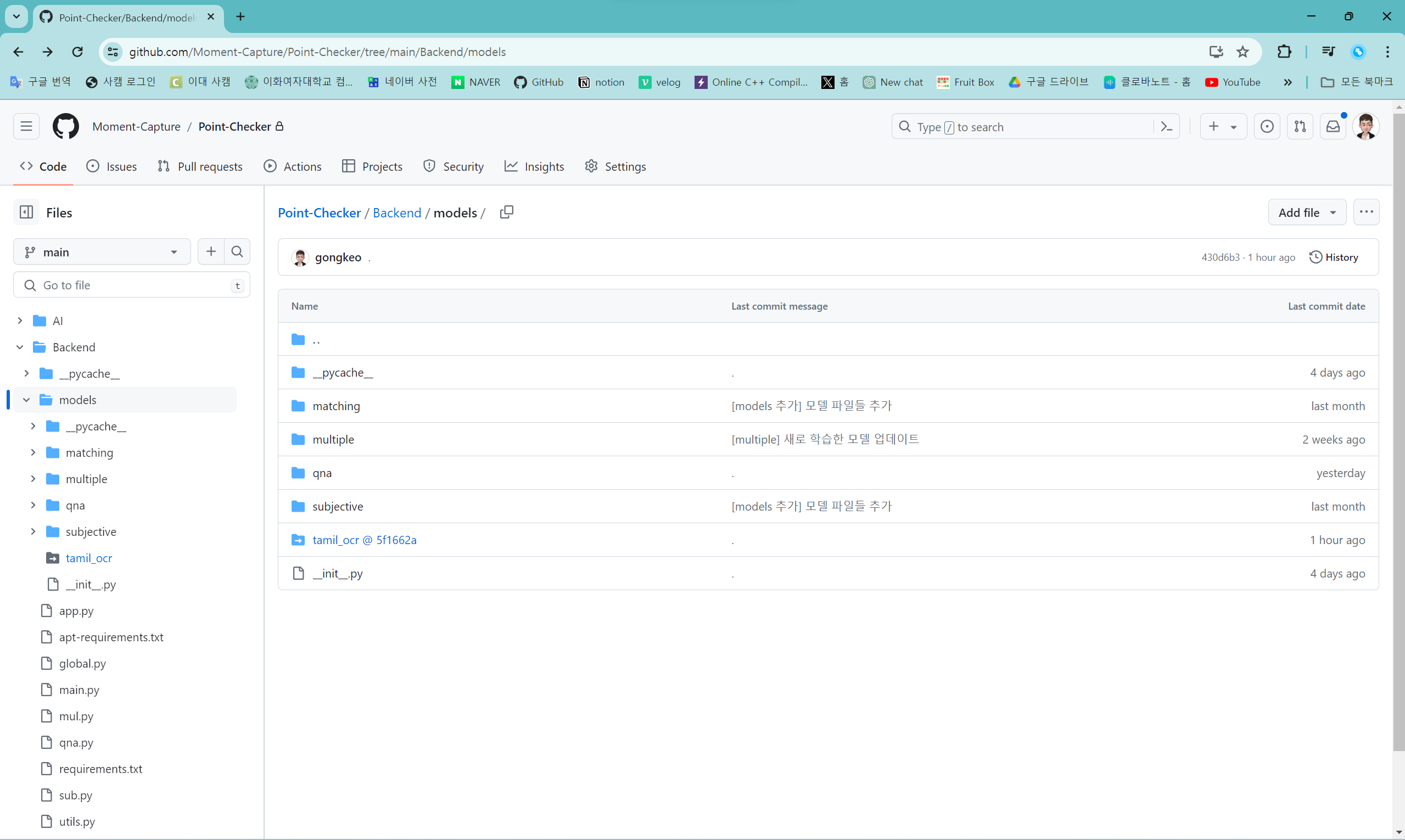Image resolution: width=1405 pixels, height=840 pixels.
Task: Add file via plus icon beside branch selector
Action: (x=211, y=252)
